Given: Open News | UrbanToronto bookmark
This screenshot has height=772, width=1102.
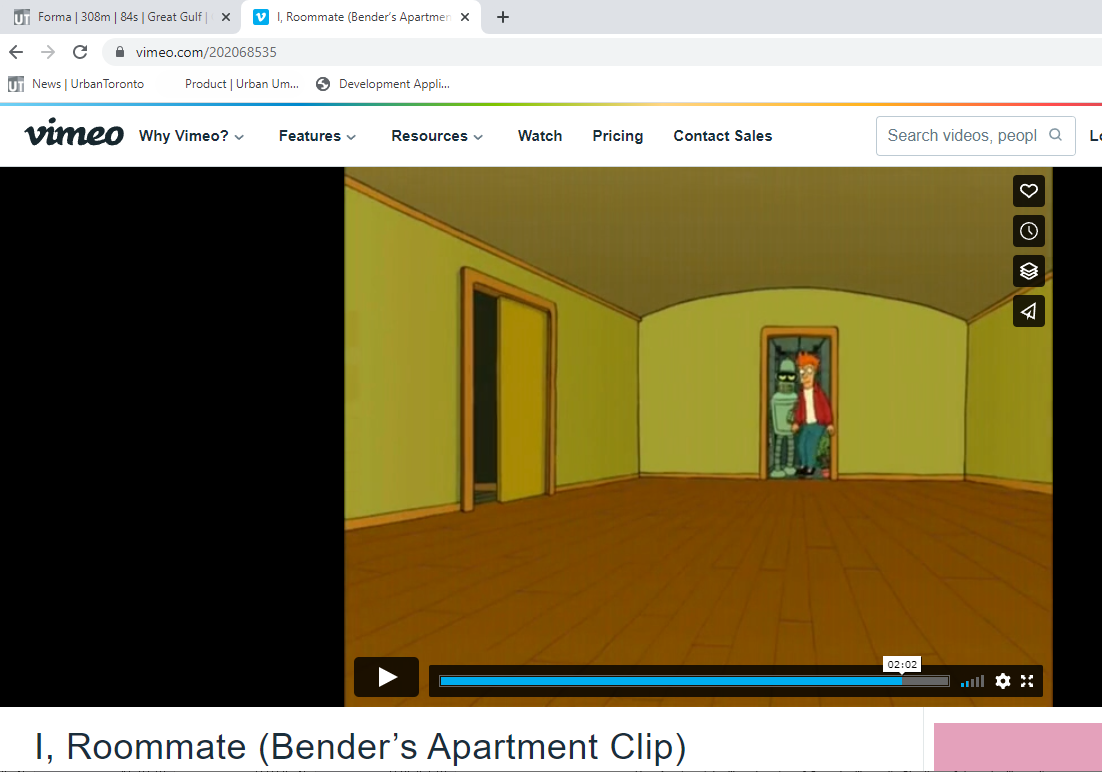Looking at the screenshot, I should pos(76,84).
